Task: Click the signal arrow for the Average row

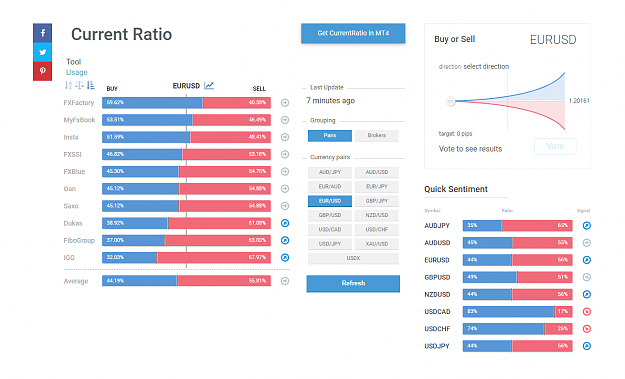Action: coord(285,281)
